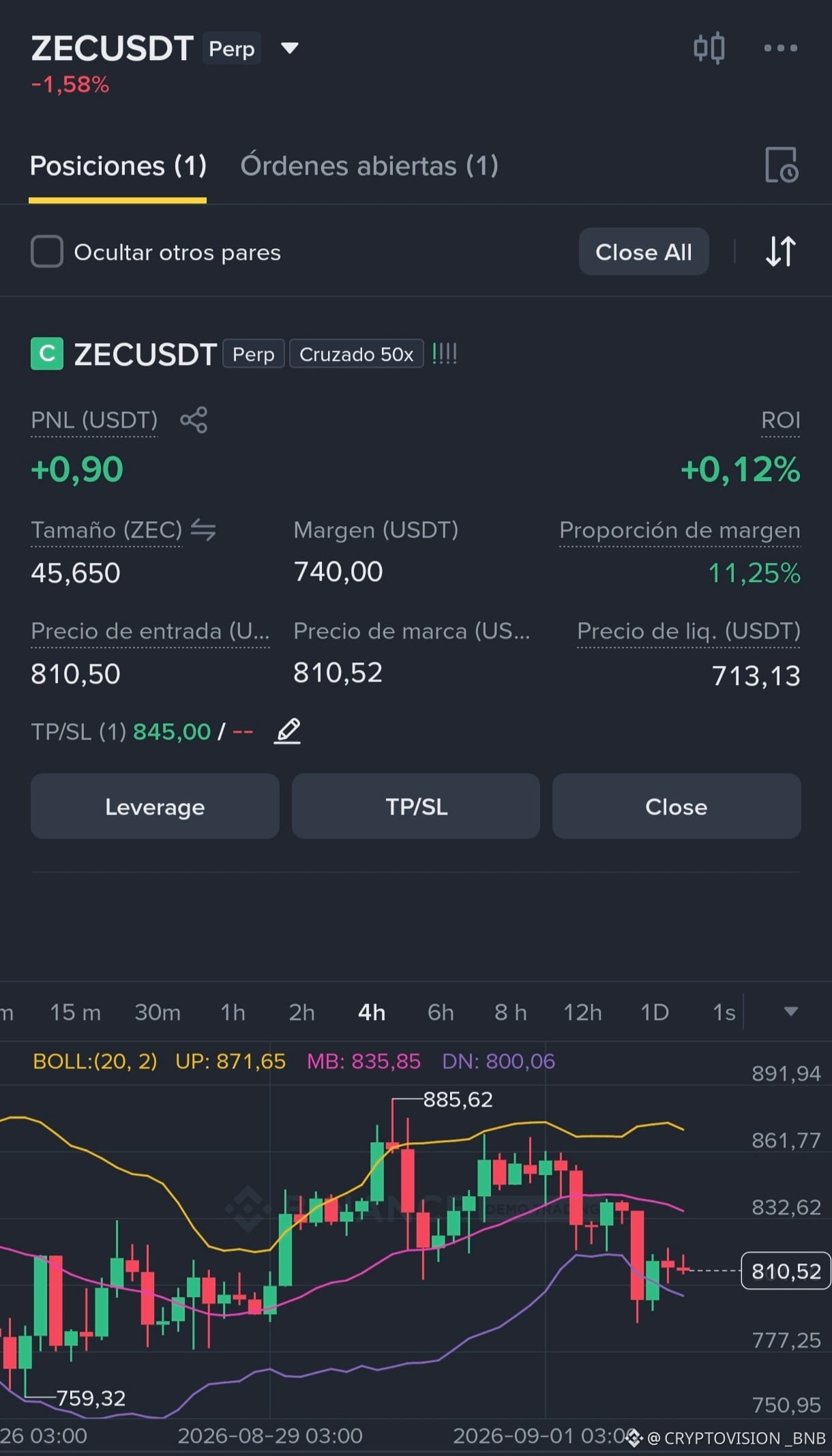Open the Leverage button
Screen dimensions: 832x1456
pyautogui.click(x=155, y=806)
